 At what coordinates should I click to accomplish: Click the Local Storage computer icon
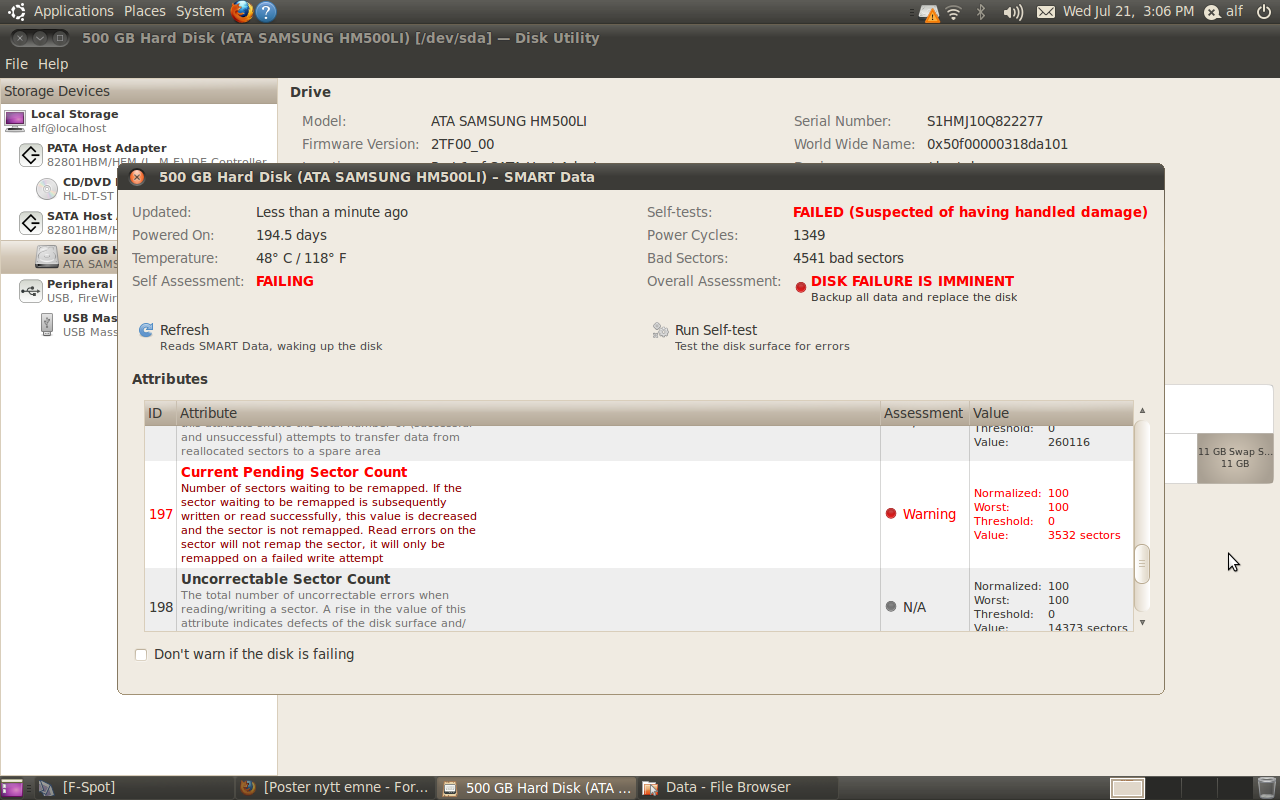coord(15,121)
